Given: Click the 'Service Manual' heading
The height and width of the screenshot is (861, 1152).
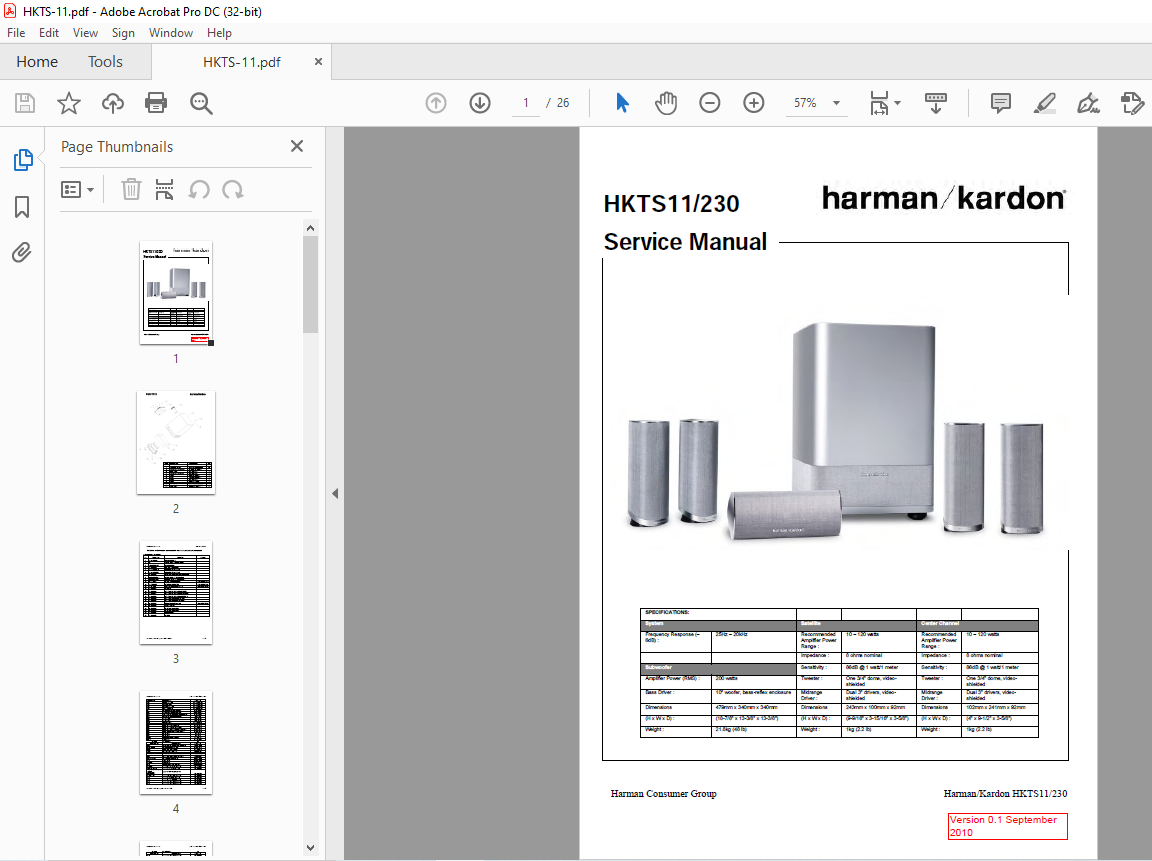Looking at the screenshot, I should point(685,242).
